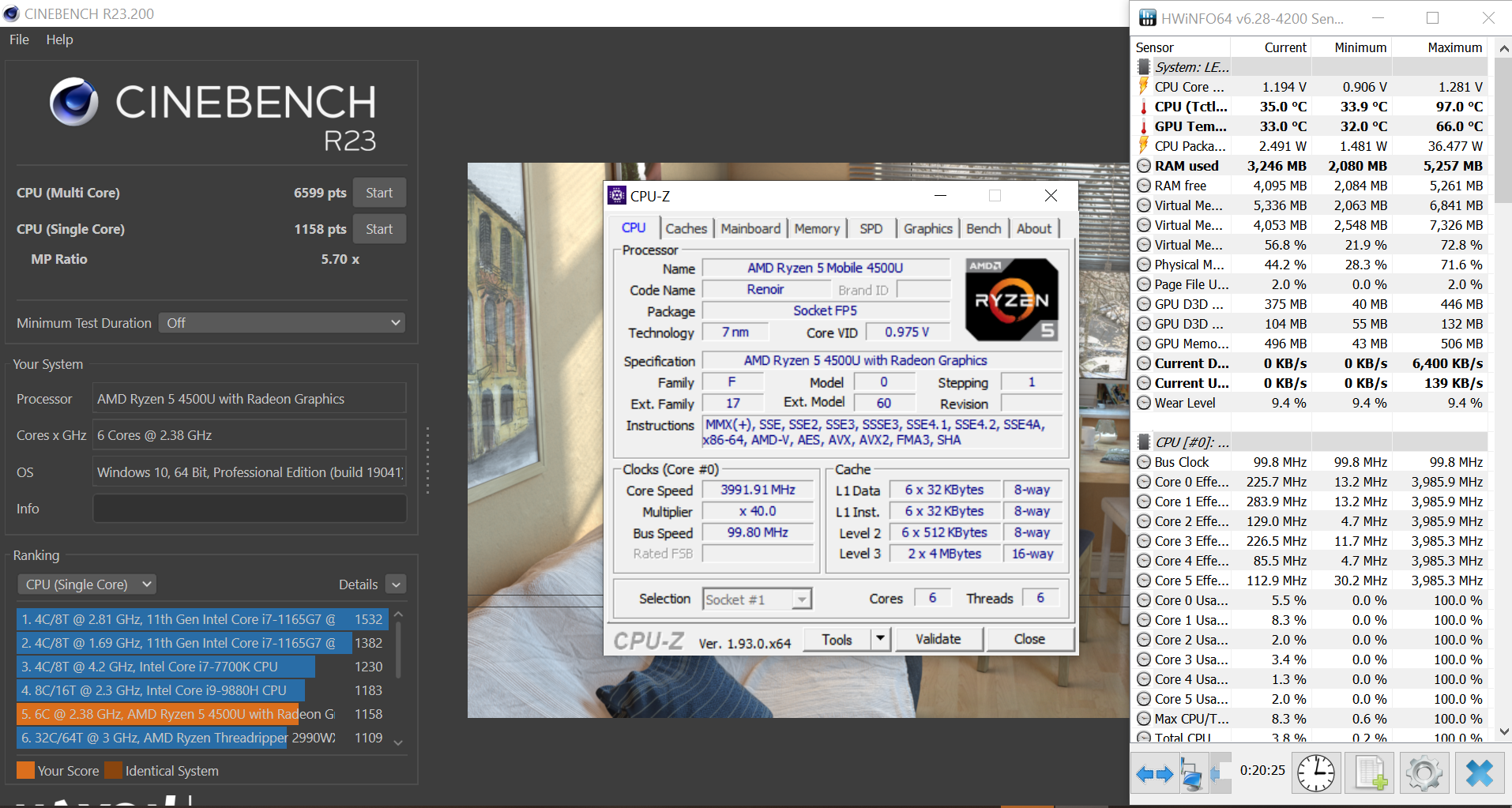
Task: Open the Help menu in Cinebench
Action: click(x=59, y=39)
